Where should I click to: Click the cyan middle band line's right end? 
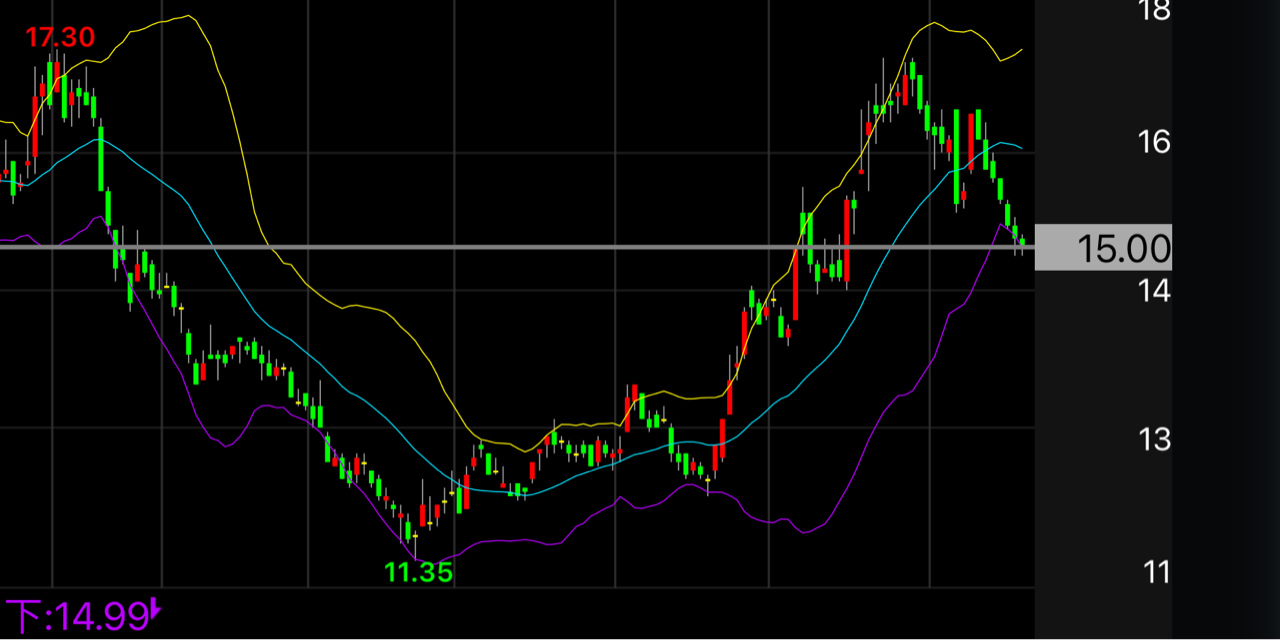(x=1020, y=148)
